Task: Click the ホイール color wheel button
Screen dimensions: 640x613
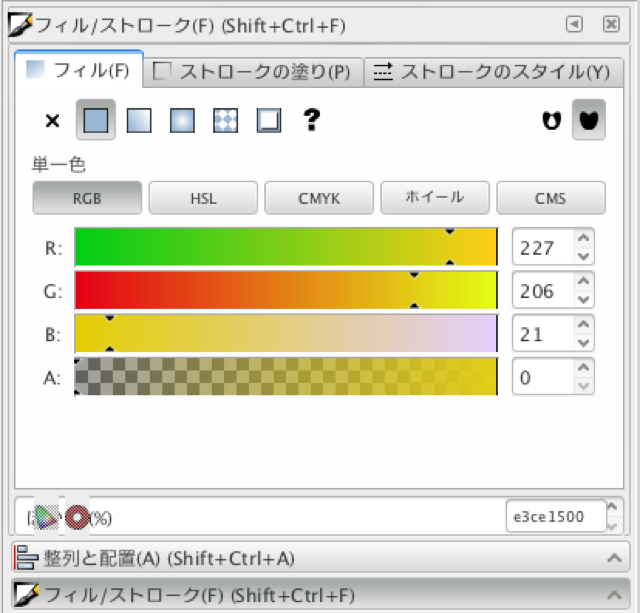Action: point(434,198)
